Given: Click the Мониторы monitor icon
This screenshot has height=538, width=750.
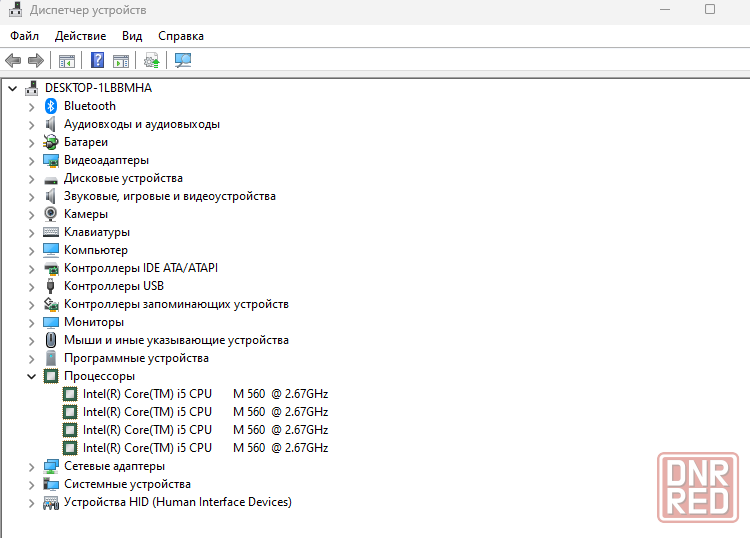Looking at the screenshot, I should [51, 322].
